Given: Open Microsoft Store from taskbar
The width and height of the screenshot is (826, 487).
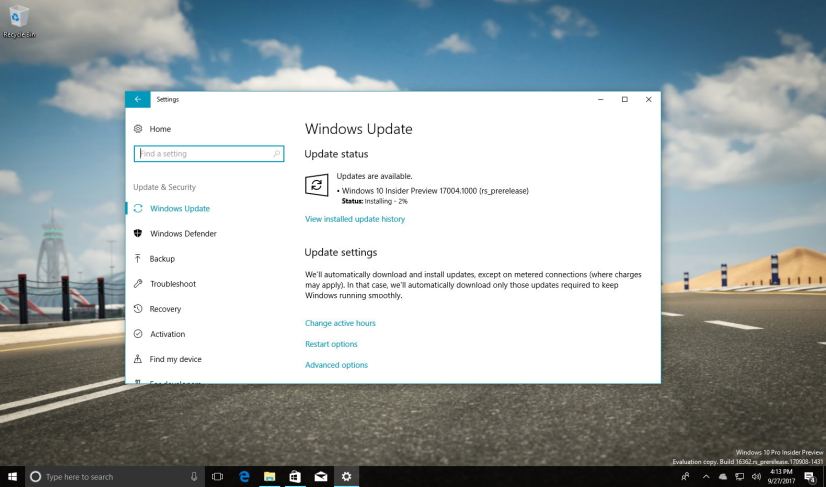Looking at the screenshot, I should (295, 476).
